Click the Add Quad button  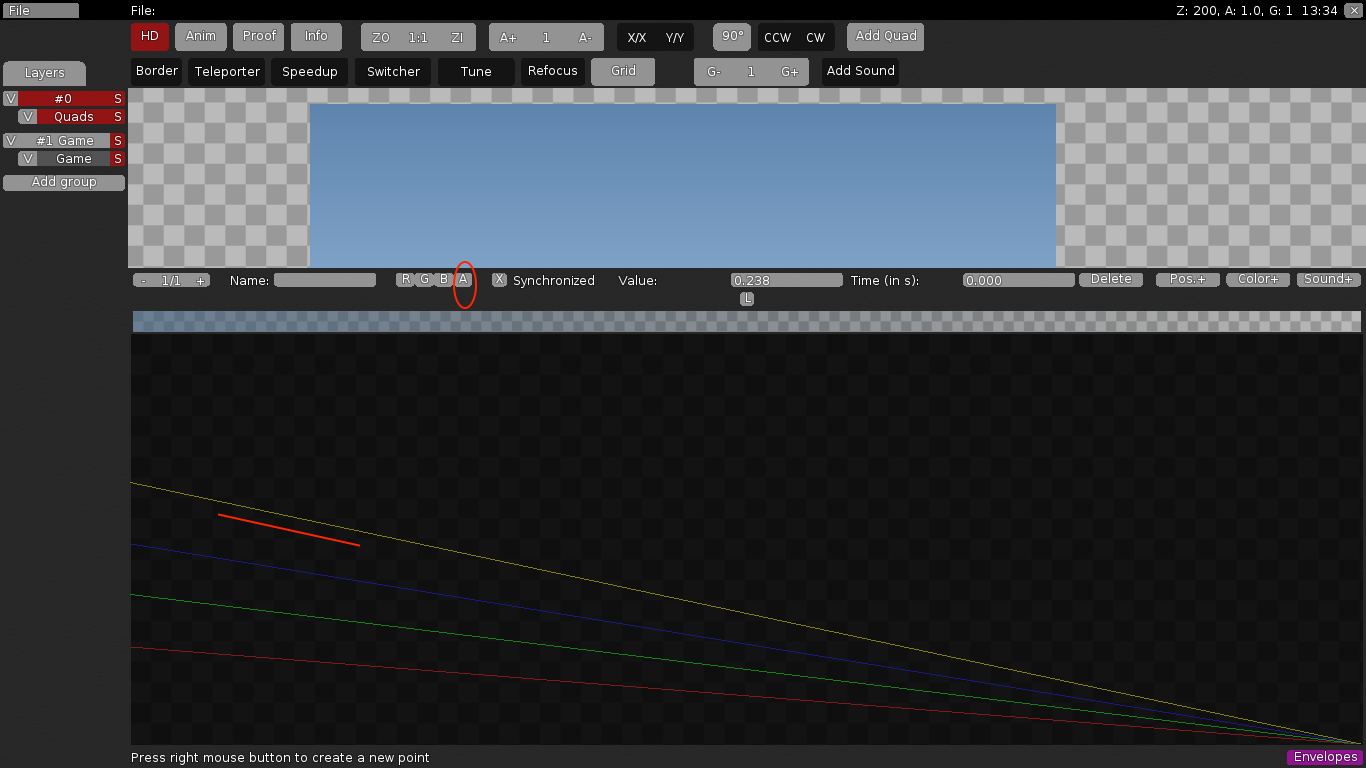pos(885,36)
